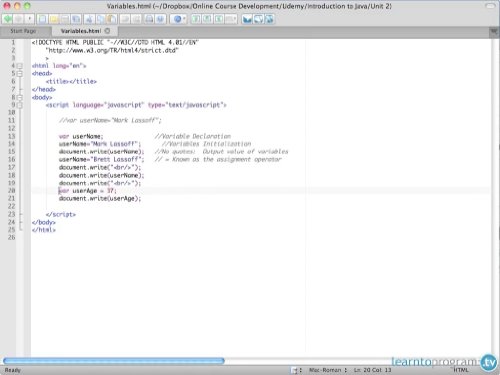Viewport: 500px width, 375px height.
Task: Redo the last edit
Action: (x=136, y=19)
